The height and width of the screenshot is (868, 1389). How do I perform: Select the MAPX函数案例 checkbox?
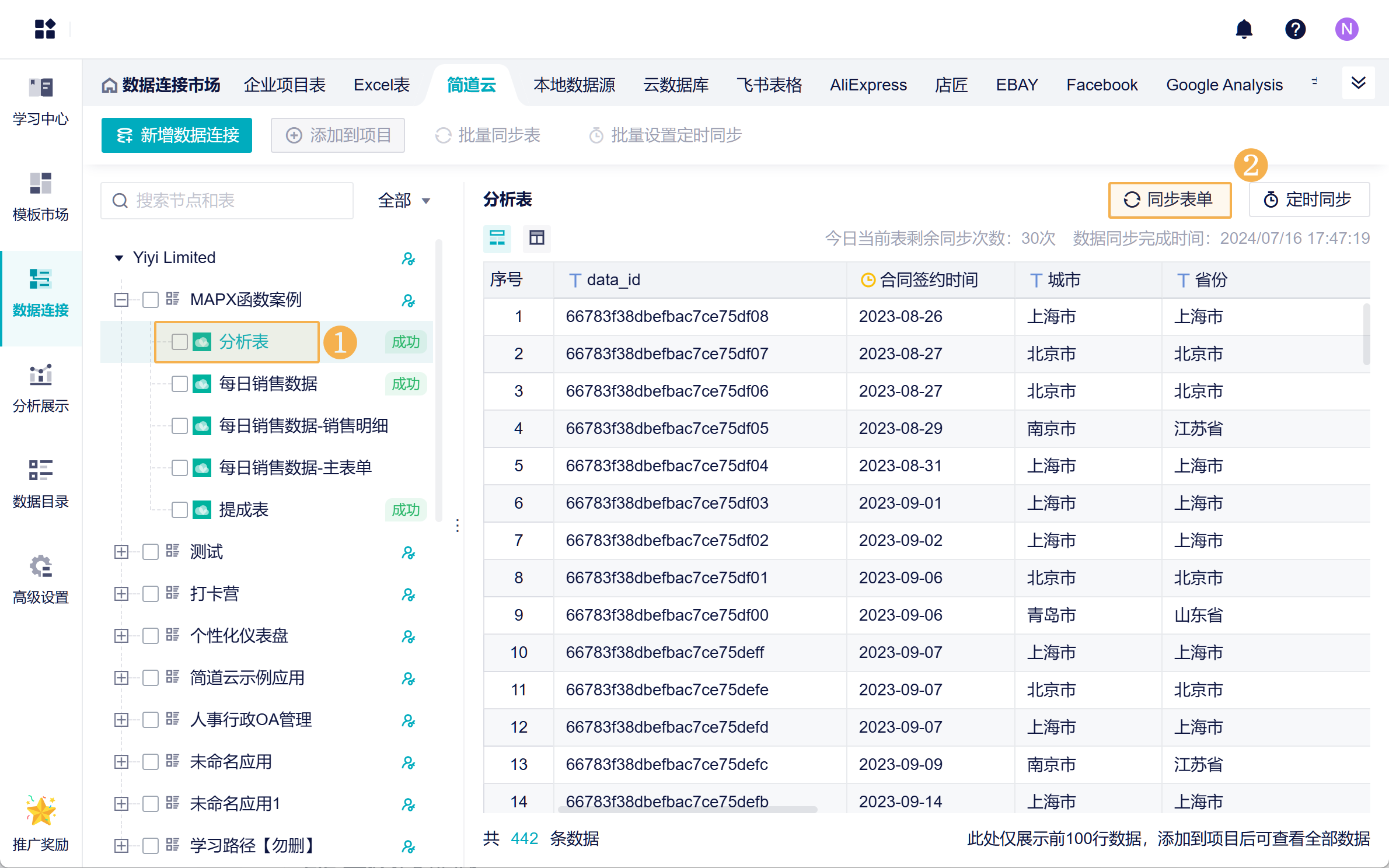tap(151, 300)
